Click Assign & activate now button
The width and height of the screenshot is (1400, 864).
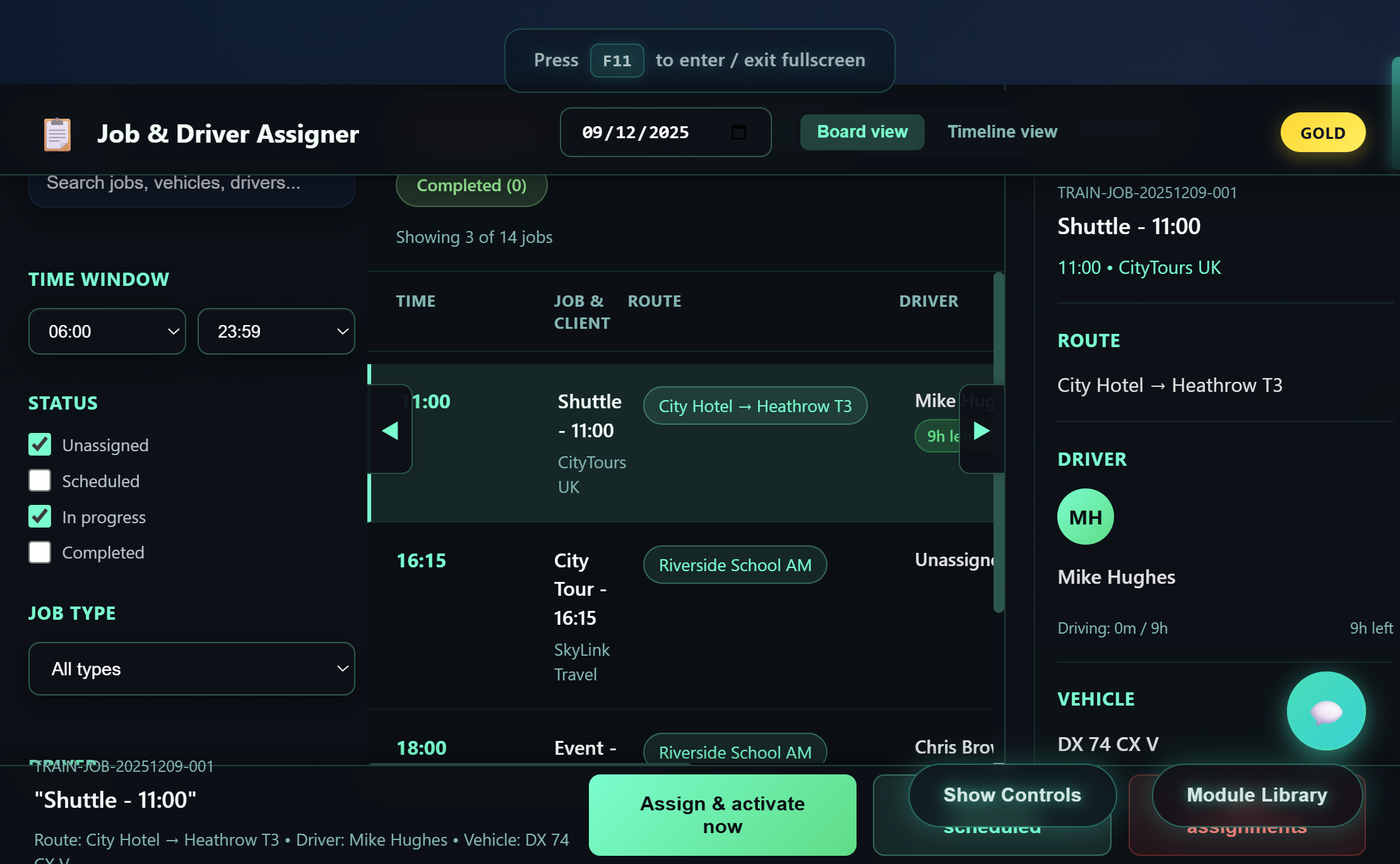tap(723, 815)
